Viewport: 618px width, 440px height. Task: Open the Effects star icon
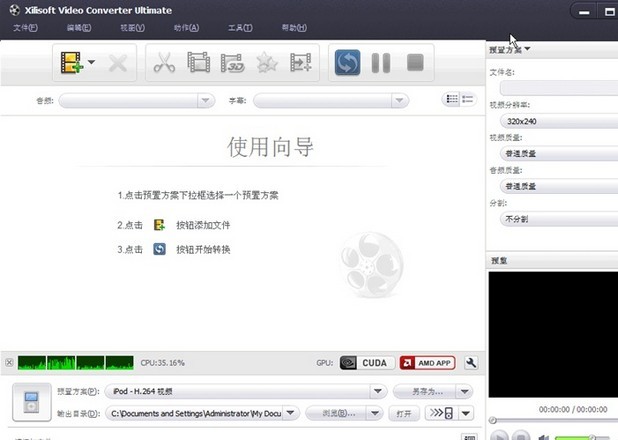[x=267, y=63]
